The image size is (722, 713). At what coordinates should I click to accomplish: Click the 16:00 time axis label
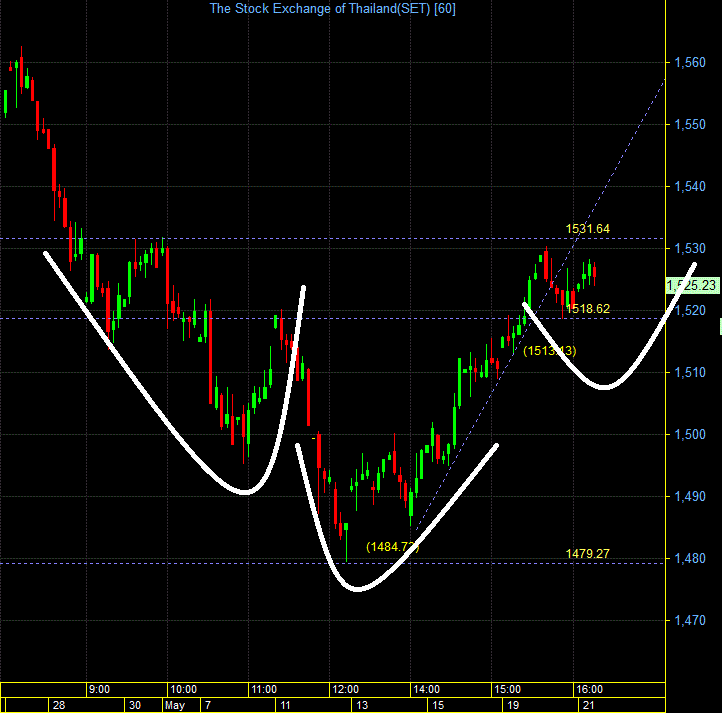[589, 690]
